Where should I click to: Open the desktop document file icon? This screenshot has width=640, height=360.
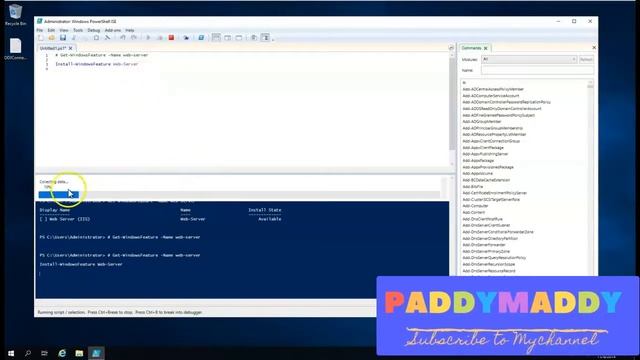coord(16,49)
